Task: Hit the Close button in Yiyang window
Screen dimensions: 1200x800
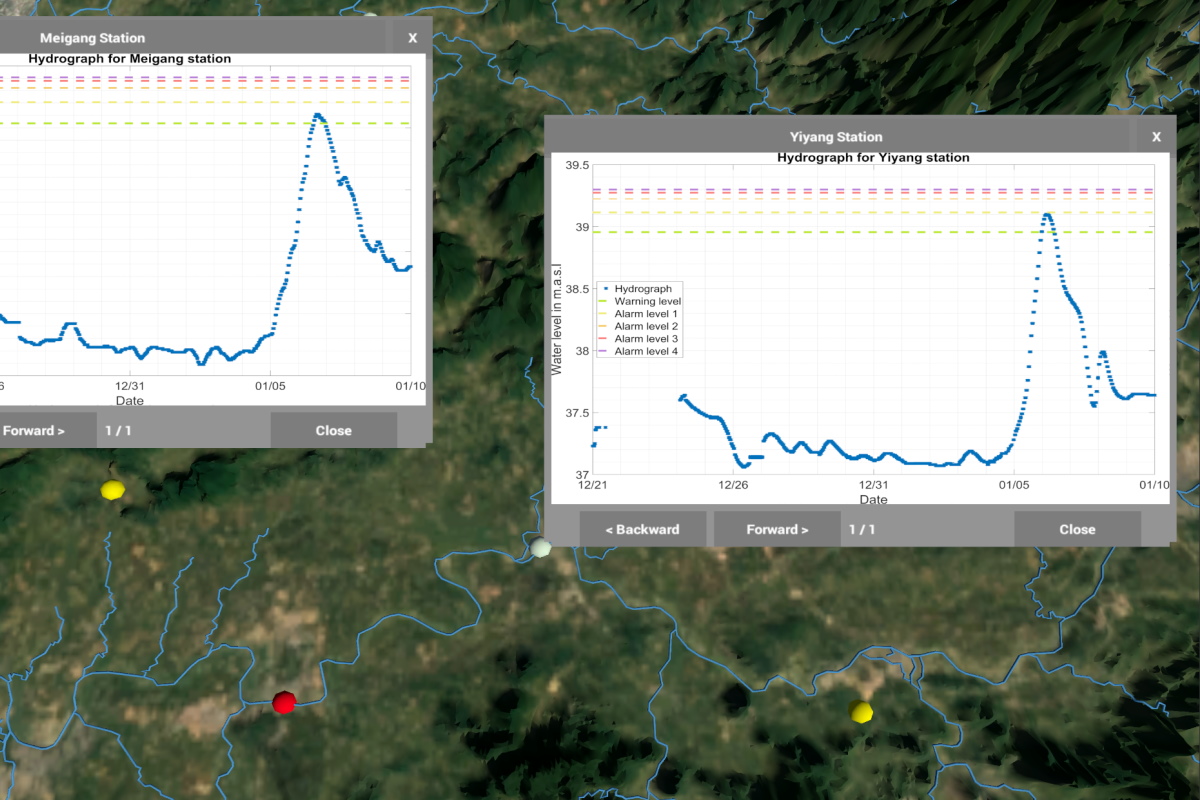Action: click(1077, 529)
